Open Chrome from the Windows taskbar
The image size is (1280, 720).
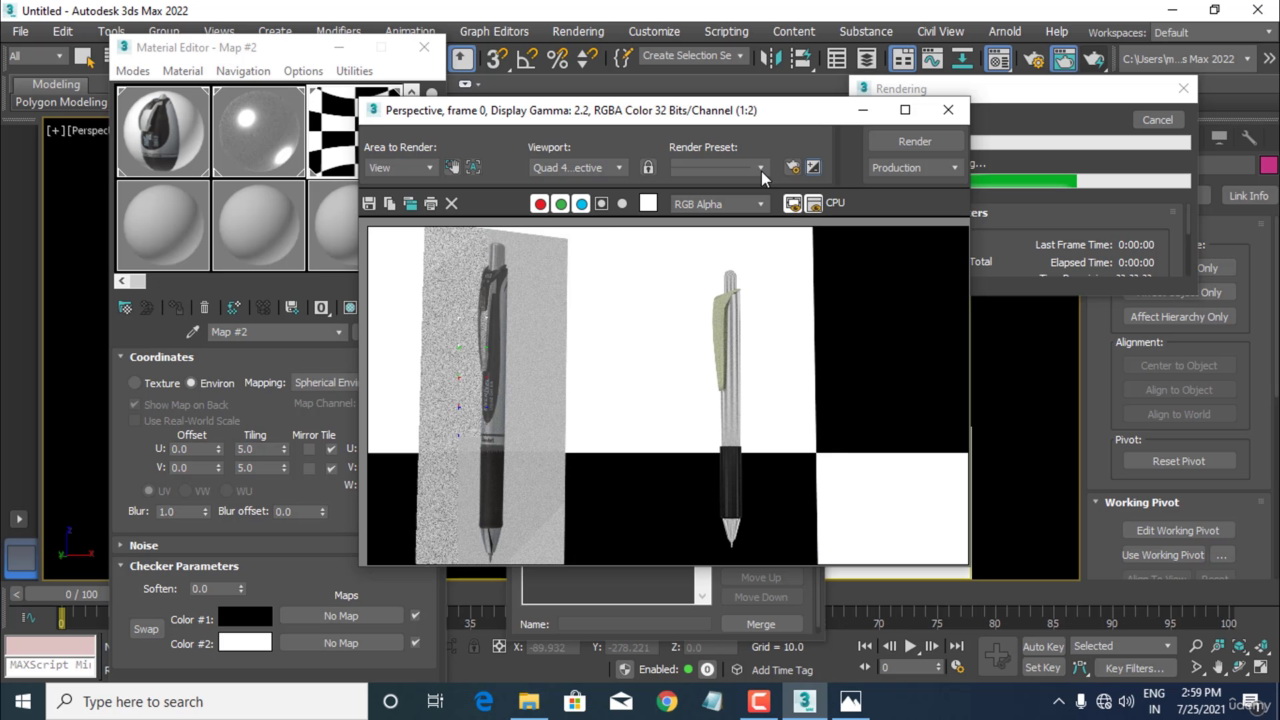667,702
